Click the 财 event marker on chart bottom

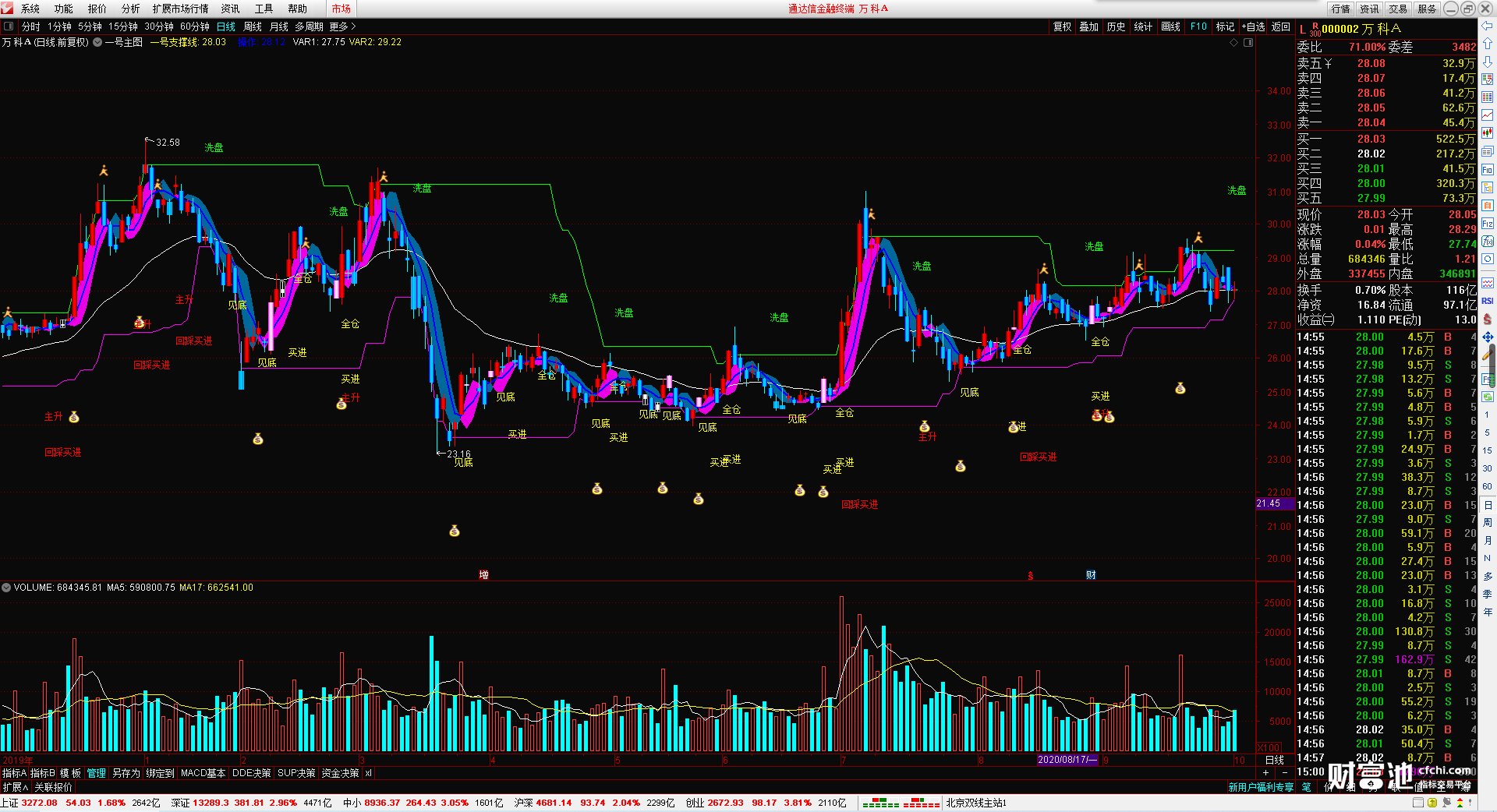coord(1091,575)
